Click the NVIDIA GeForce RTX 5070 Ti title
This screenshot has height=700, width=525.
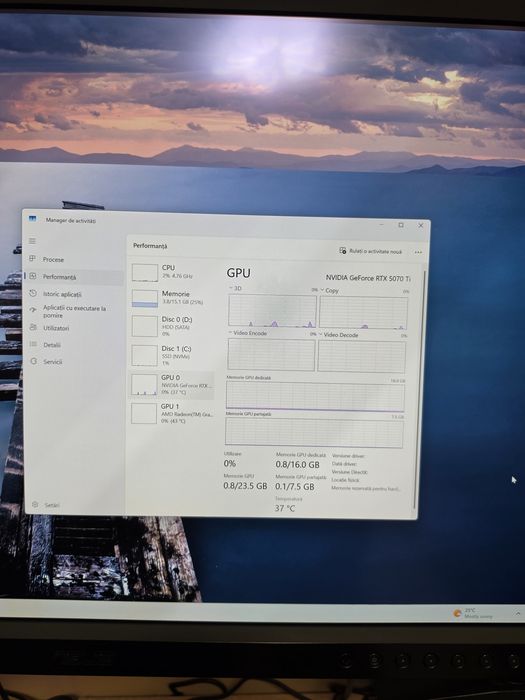point(368,278)
